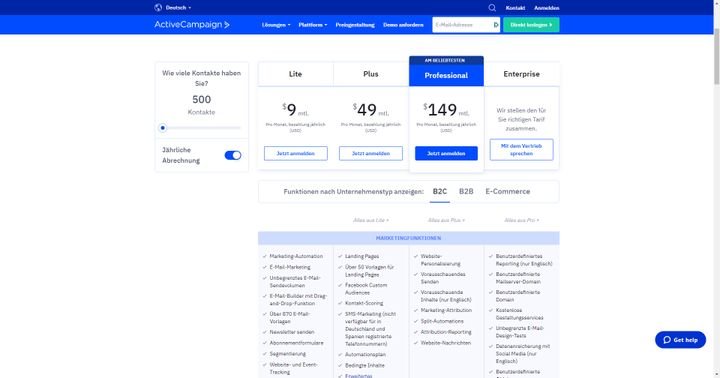The height and width of the screenshot is (378, 720).
Task: Click the 'Segmentierung' feature text
Action: click(287, 354)
